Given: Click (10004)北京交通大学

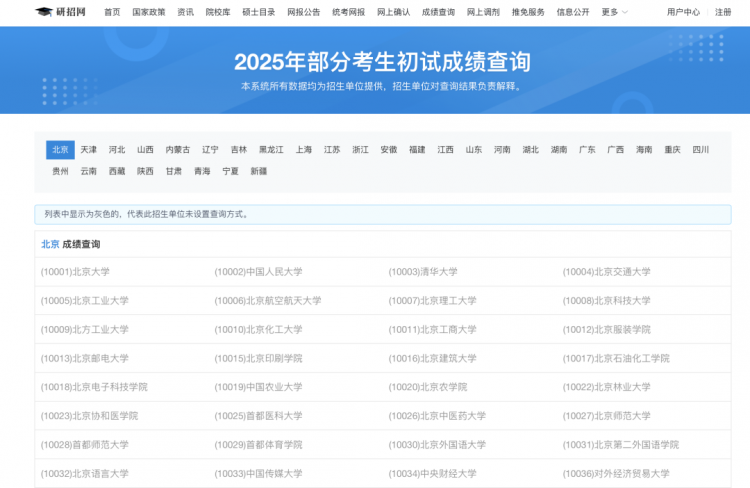Looking at the screenshot, I should pos(607,272).
